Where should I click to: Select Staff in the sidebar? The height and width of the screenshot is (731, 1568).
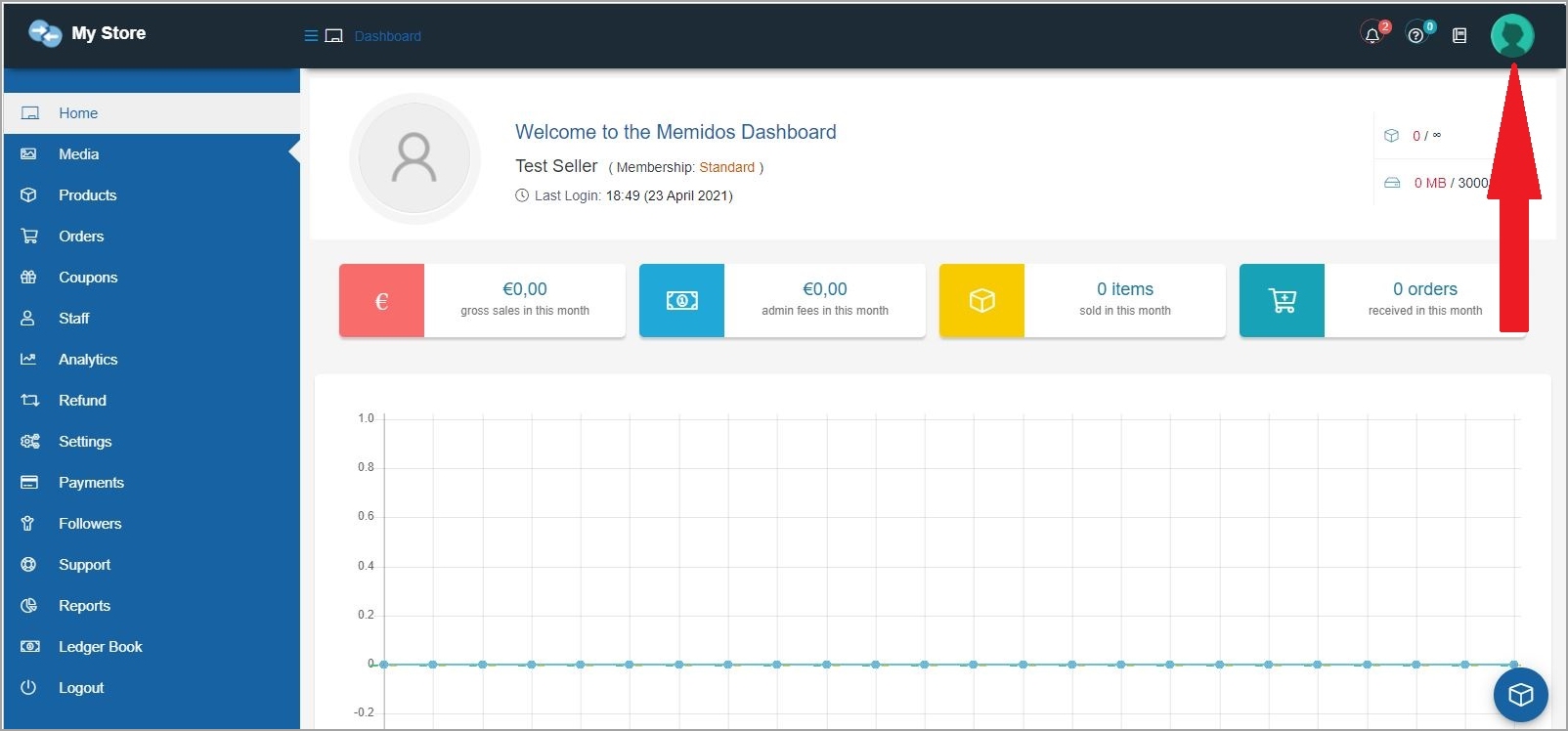[x=152, y=319]
